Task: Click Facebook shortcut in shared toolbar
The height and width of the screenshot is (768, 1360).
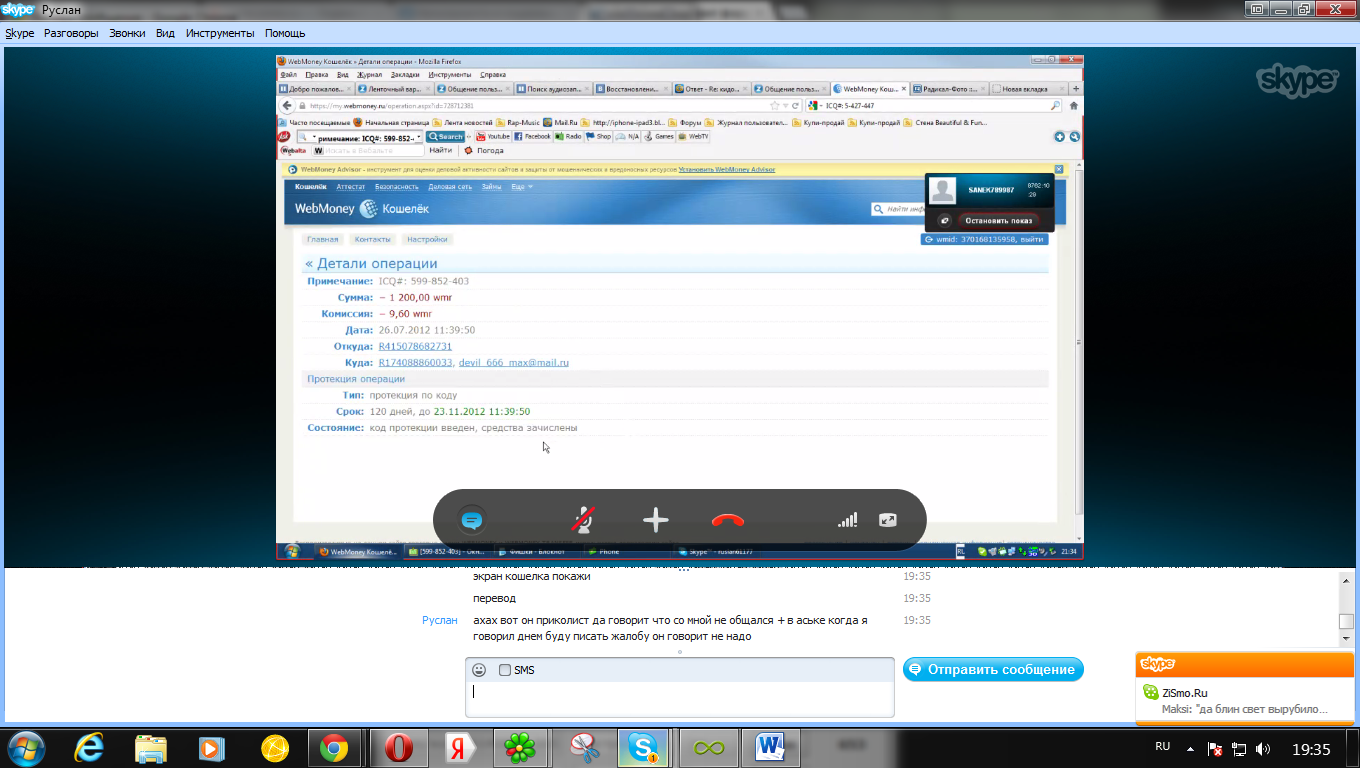Action: [x=533, y=136]
